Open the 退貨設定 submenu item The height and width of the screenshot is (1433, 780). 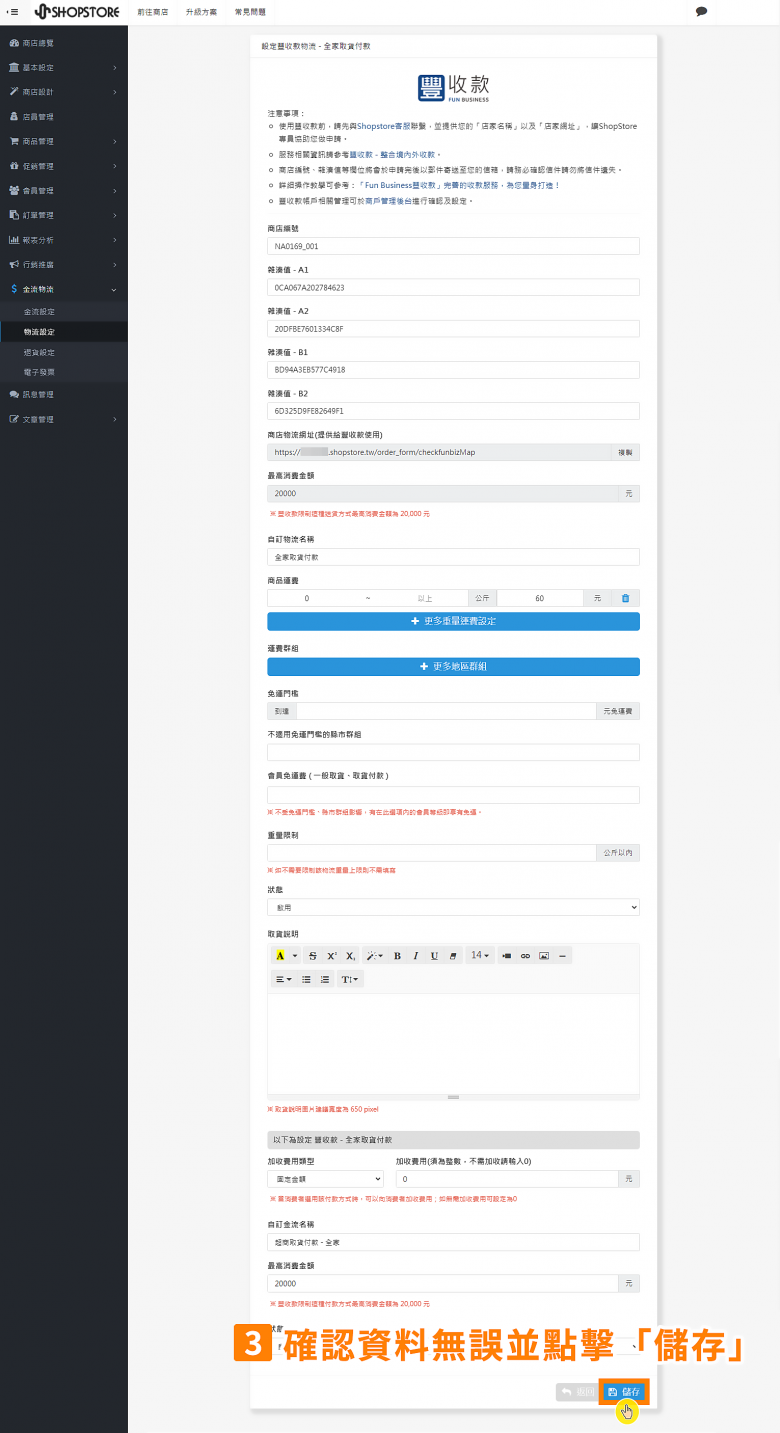[x=64, y=352]
